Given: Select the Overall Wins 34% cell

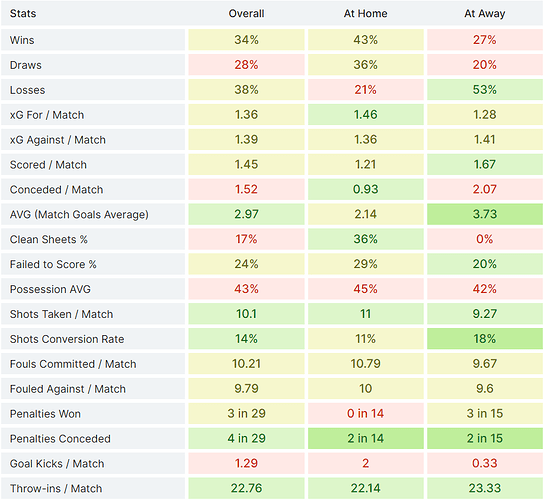Looking at the screenshot, I should pyautogui.click(x=246, y=40).
